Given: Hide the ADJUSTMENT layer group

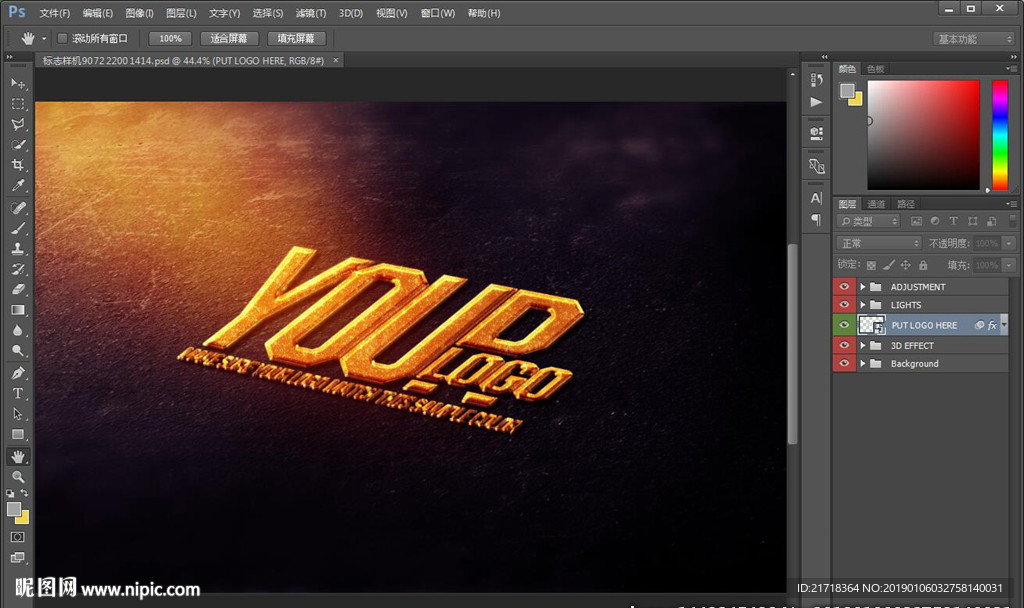Looking at the screenshot, I should coord(844,287).
